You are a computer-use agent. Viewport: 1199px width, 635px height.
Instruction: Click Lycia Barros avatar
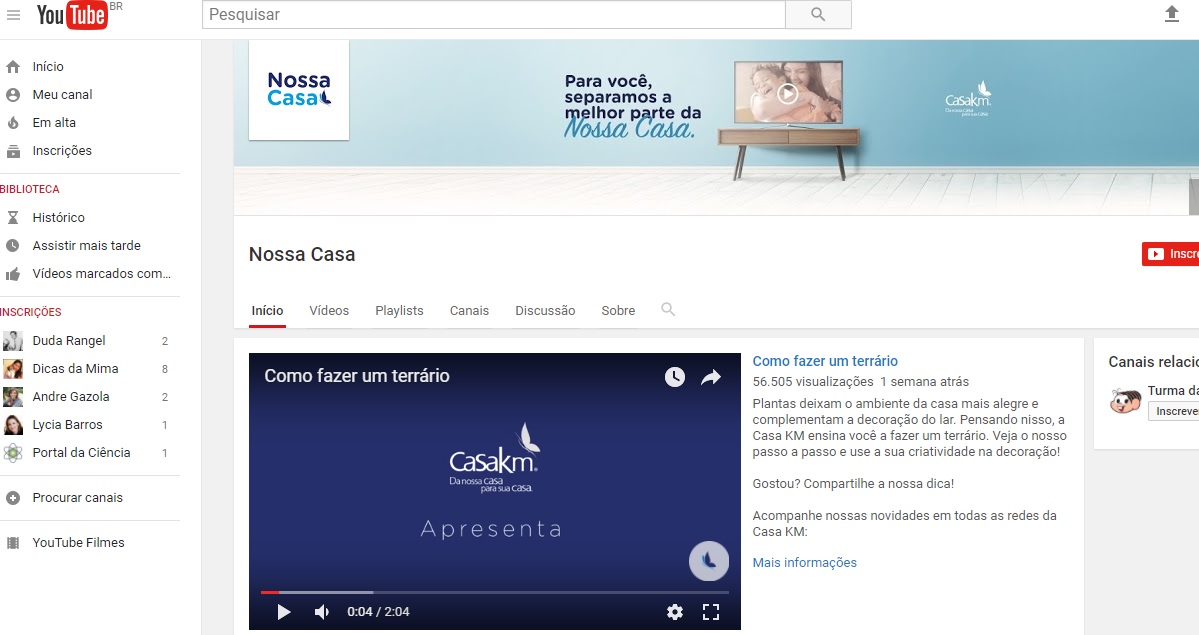(x=13, y=425)
